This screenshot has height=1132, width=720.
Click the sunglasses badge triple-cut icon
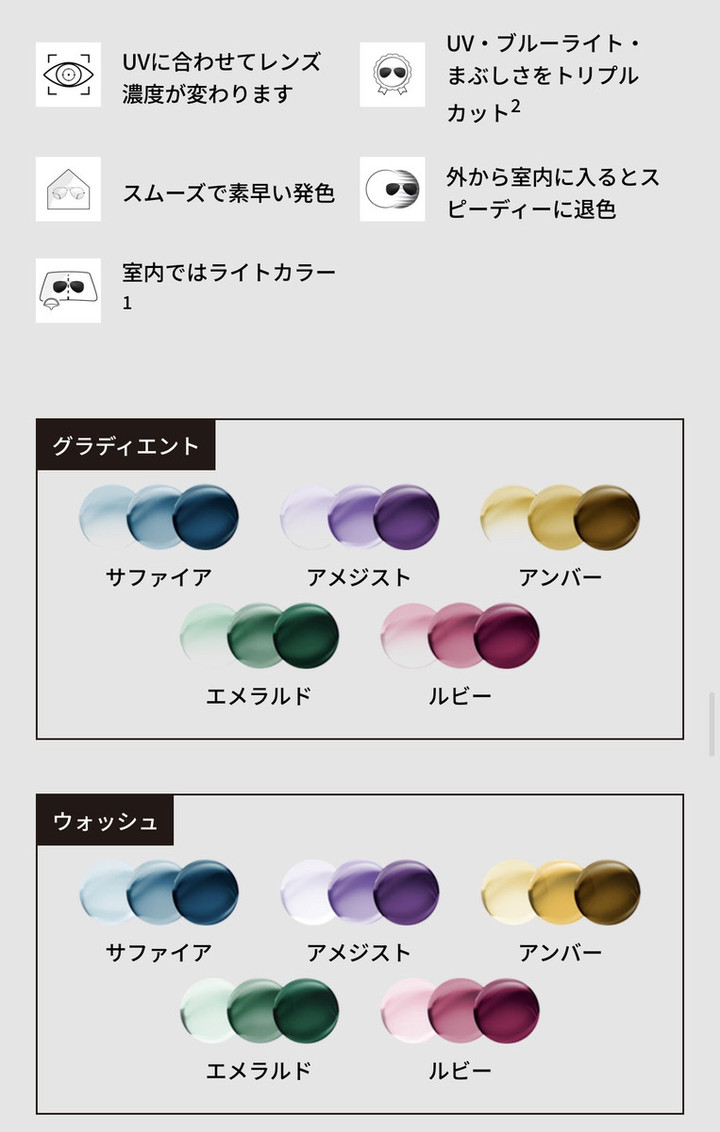pyautogui.click(x=392, y=75)
